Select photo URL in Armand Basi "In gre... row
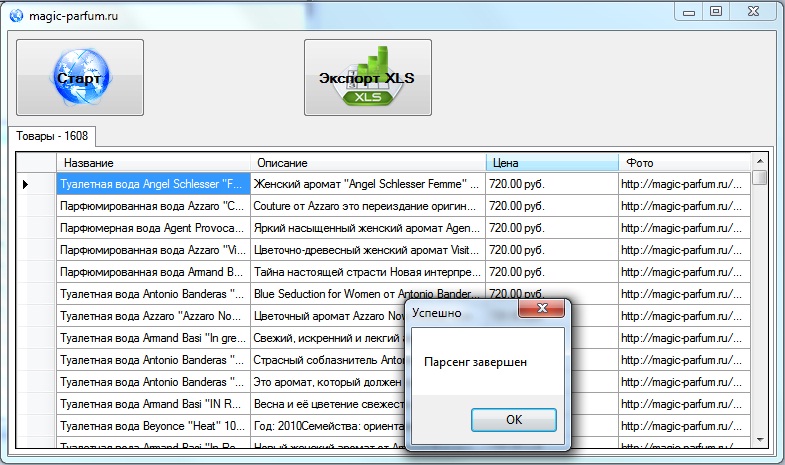This screenshot has height=465, width=785. click(x=684, y=338)
